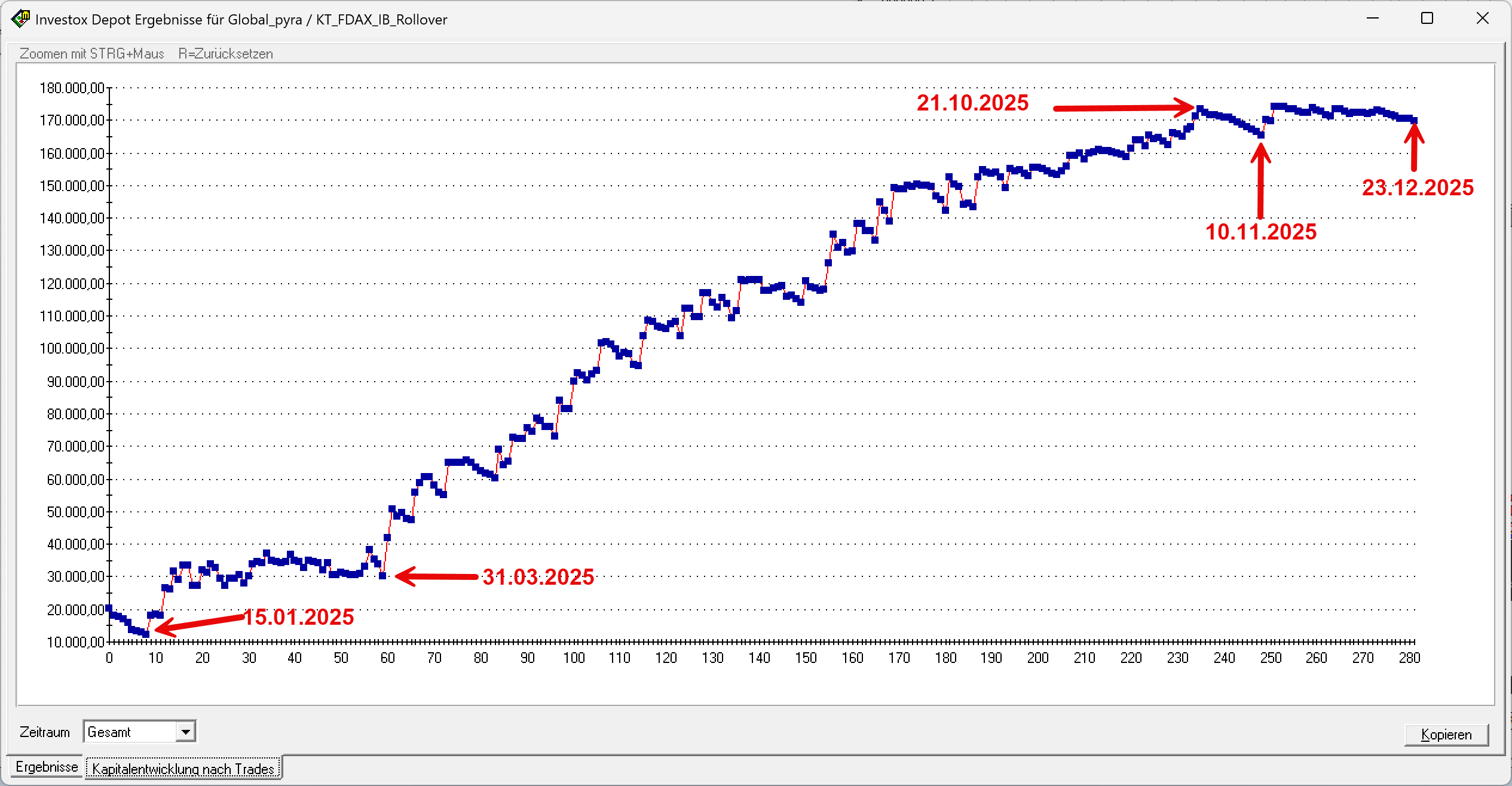
Task: Click the R=Zurücksetzen reset hint
Action: [225, 53]
